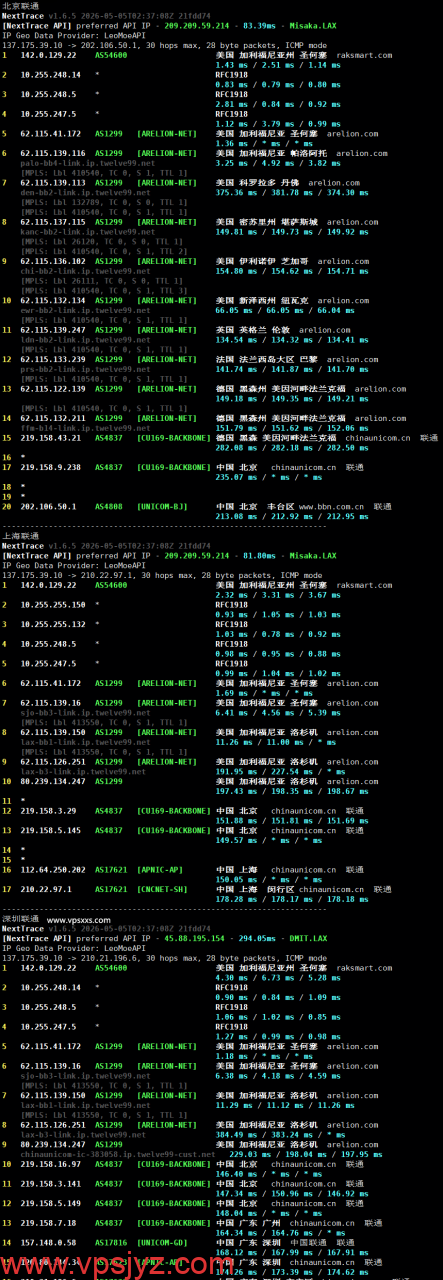Viewport: 443px width, 1280px height.
Task: Select hop IP 219.158.9.238
Action: coord(50,467)
